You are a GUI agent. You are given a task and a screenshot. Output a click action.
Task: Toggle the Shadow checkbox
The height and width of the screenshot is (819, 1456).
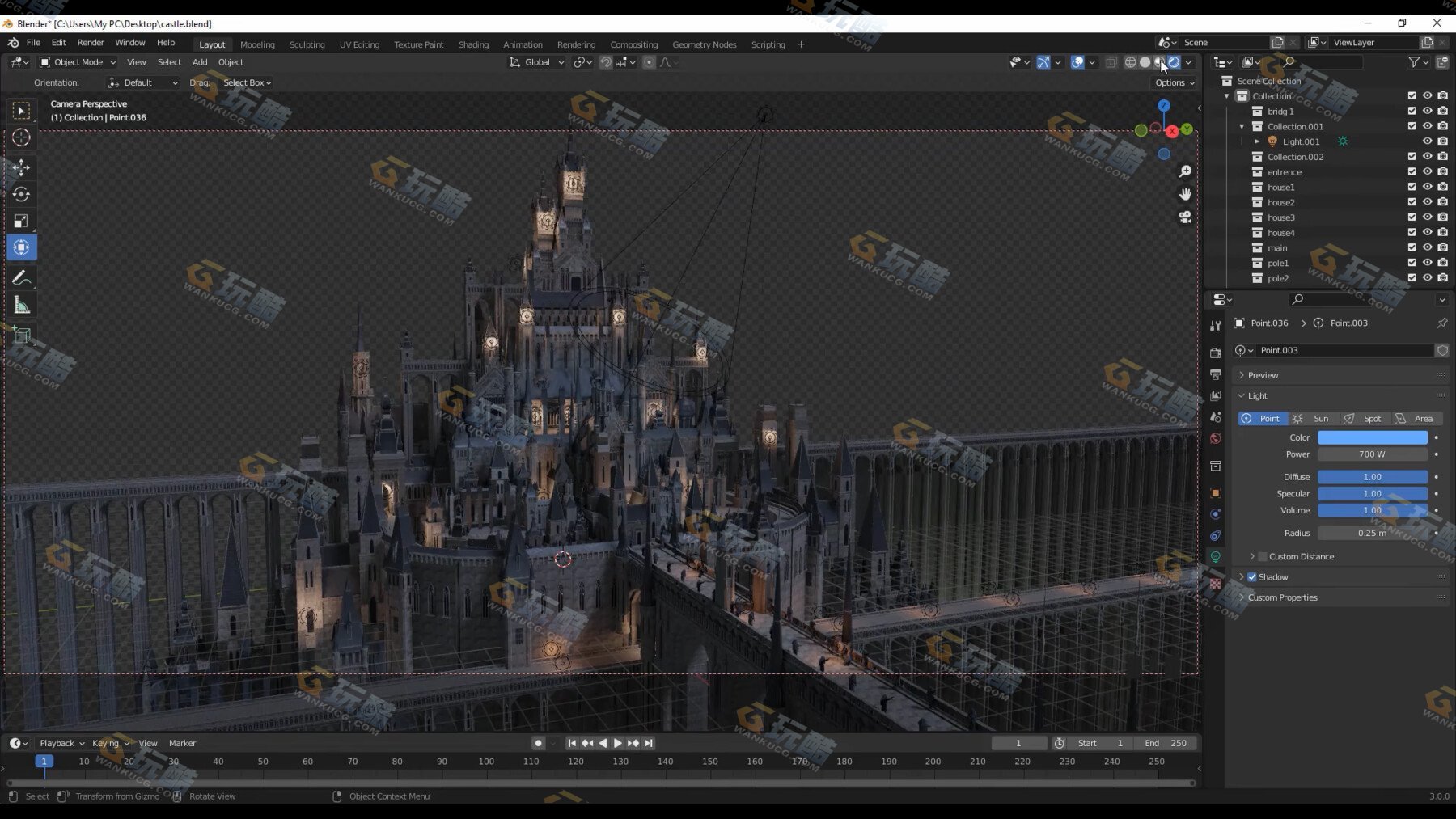1252,577
